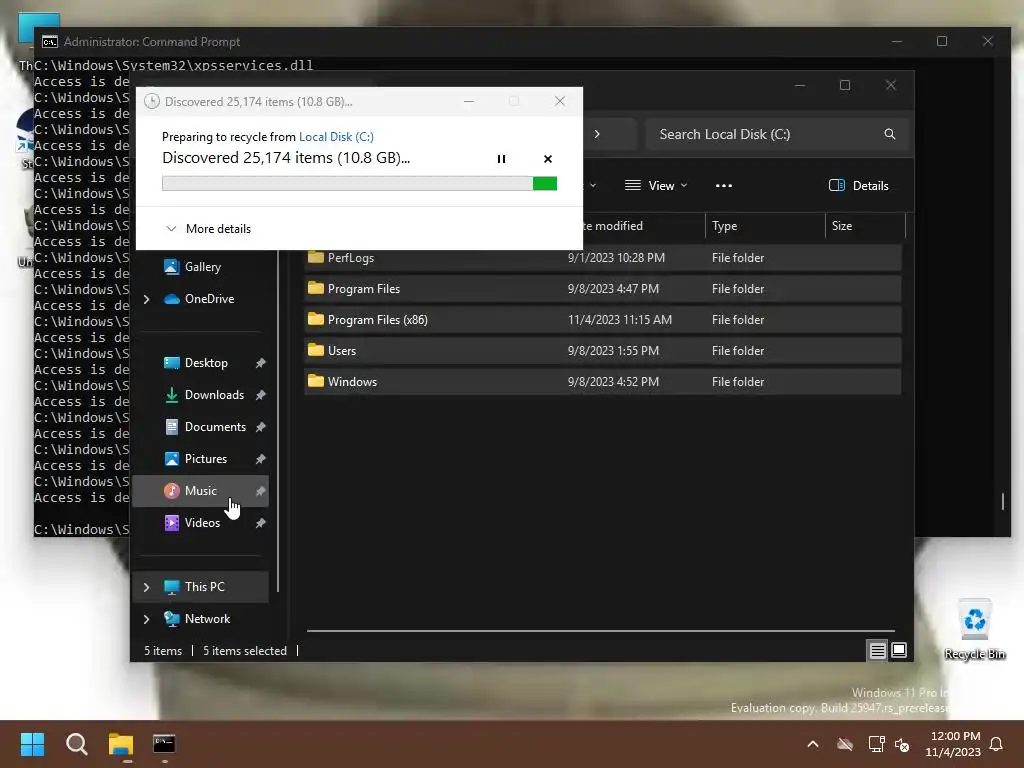Click the address bar chevron arrow
1024x768 pixels.
coord(596,134)
